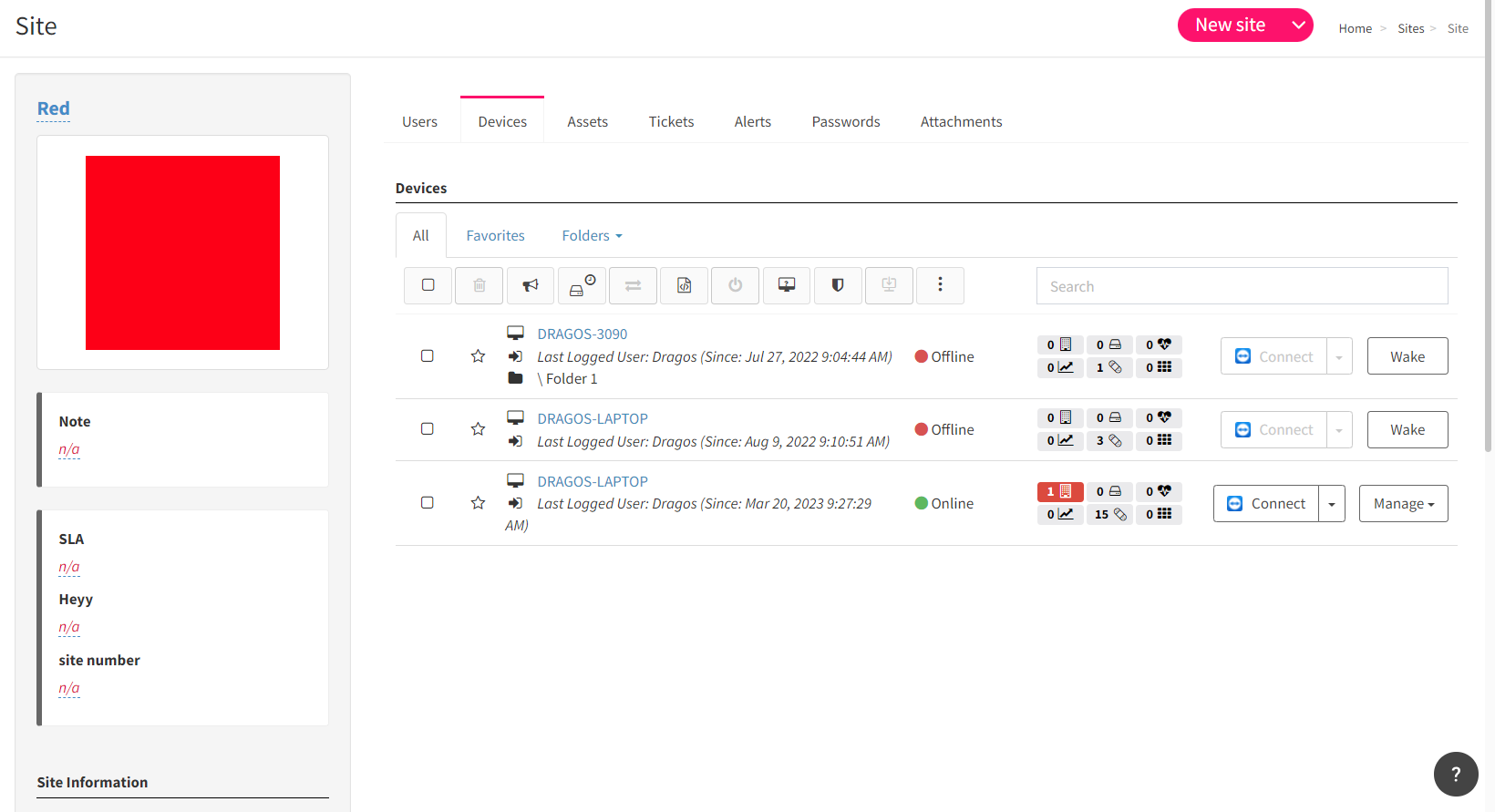Click the 15 patches badge on online DRAGOS-LAPTOP

click(x=1109, y=515)
